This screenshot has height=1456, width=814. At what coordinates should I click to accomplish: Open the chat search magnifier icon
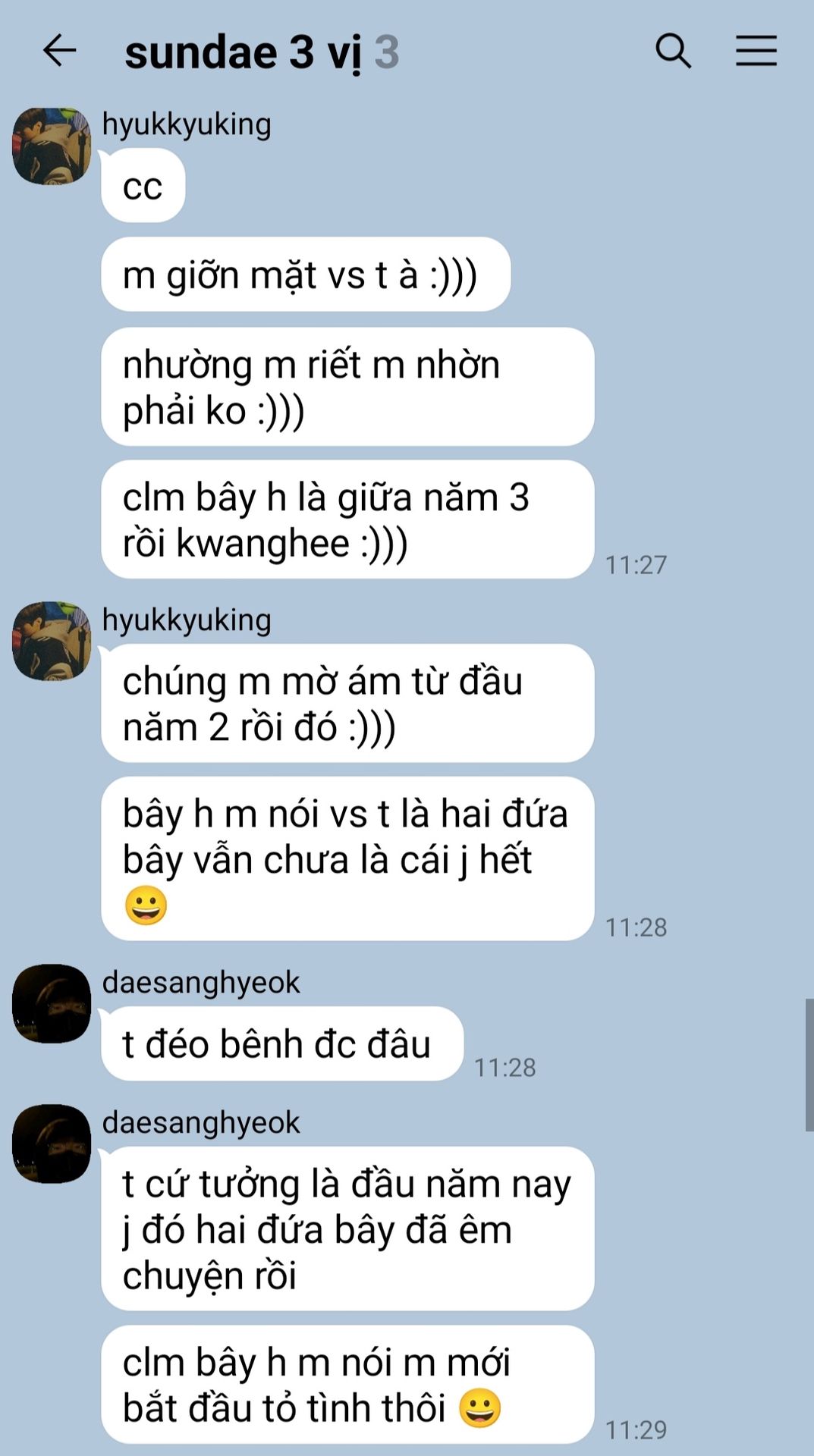coord(673,51)
